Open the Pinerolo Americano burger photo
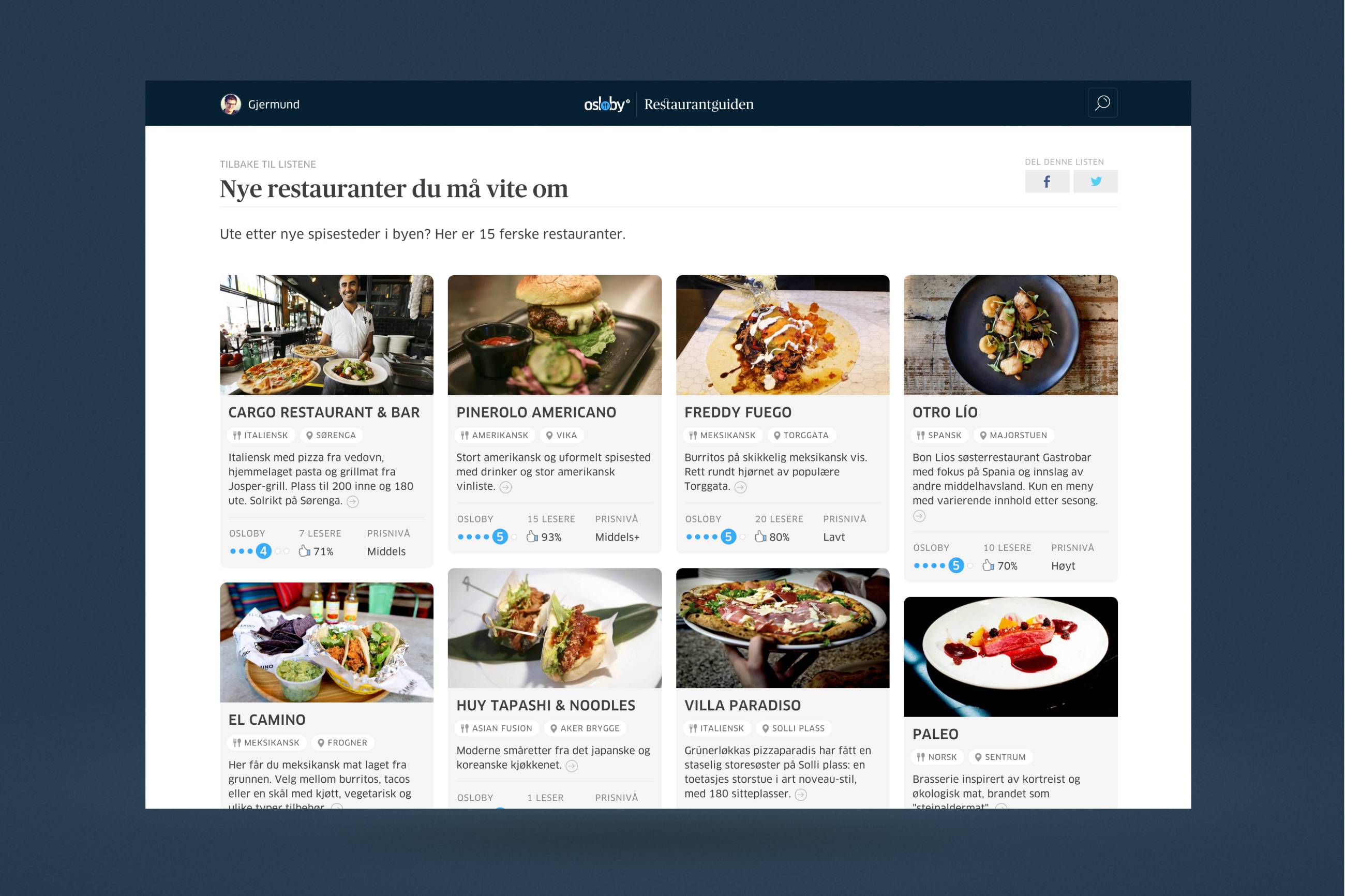The height and width of the screenshot is (896, 1345). tap(554, 335)
